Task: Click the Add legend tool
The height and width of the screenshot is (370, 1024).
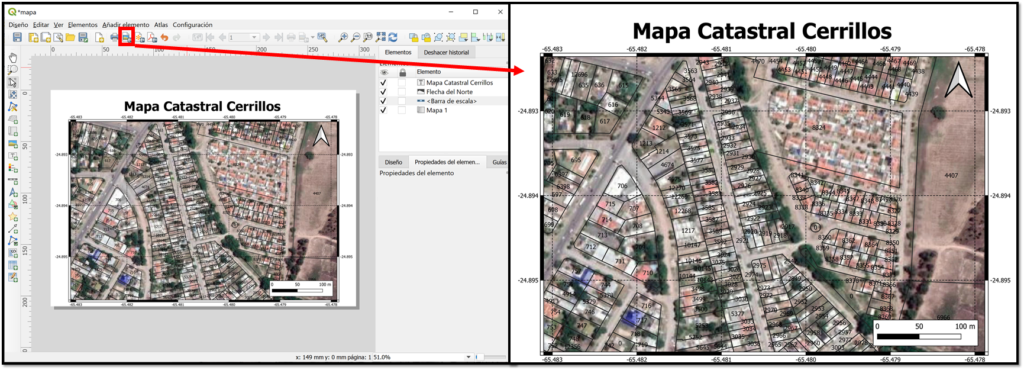Action: [12, 168]
